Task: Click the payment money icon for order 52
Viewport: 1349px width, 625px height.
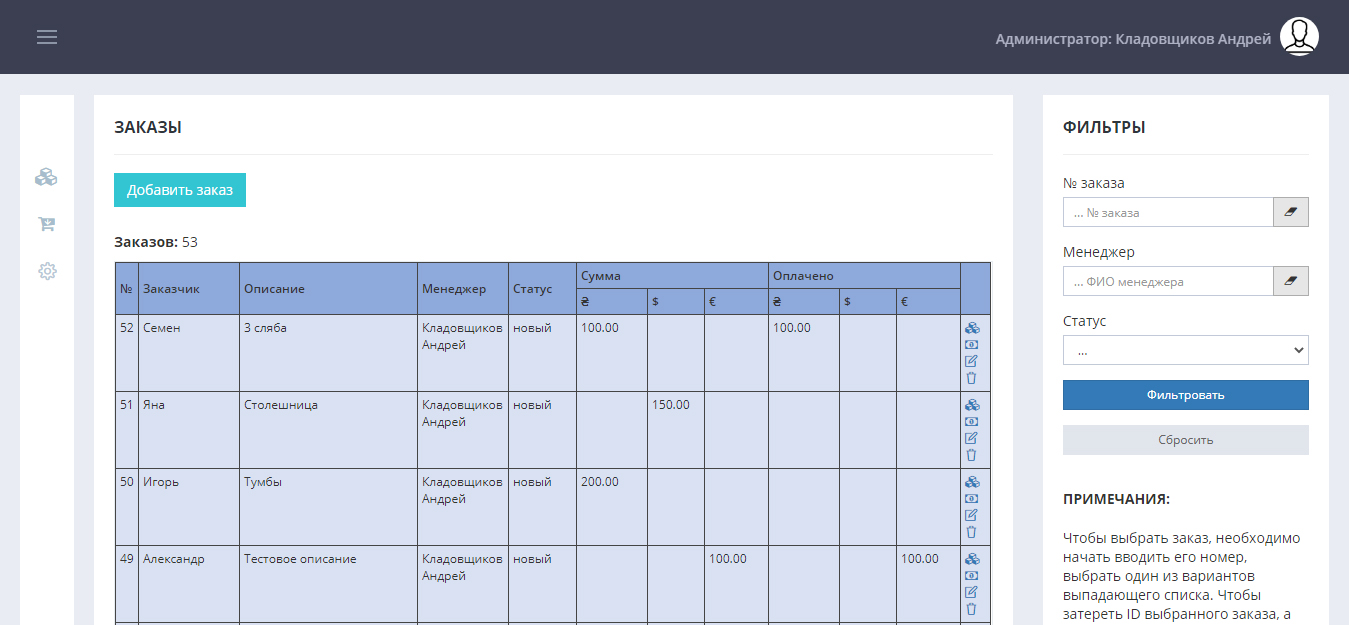Action: click(971, 344)
